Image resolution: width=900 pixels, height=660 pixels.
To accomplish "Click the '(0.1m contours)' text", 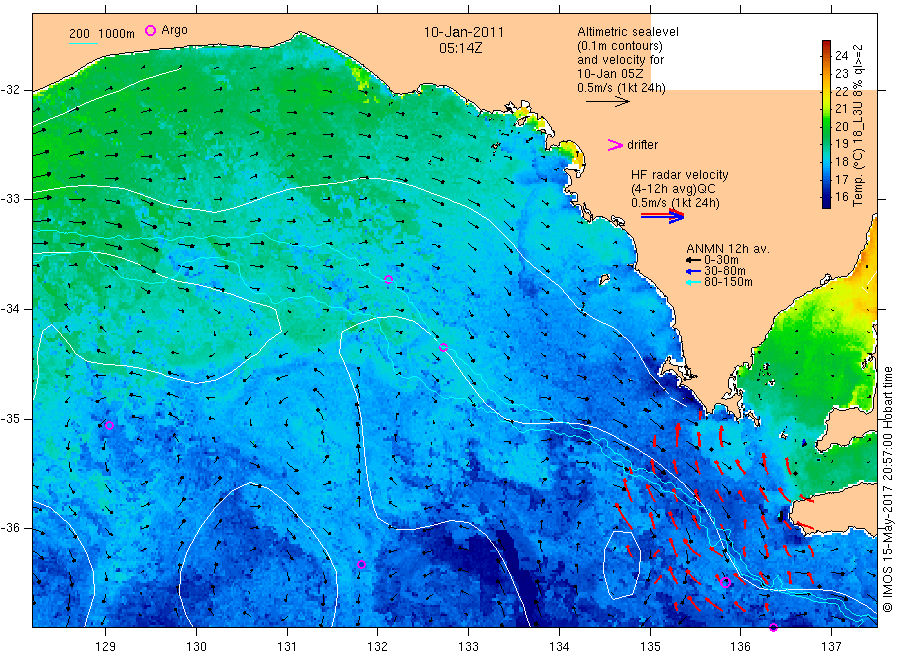I will pyautogui.click(x=620, y=46).
